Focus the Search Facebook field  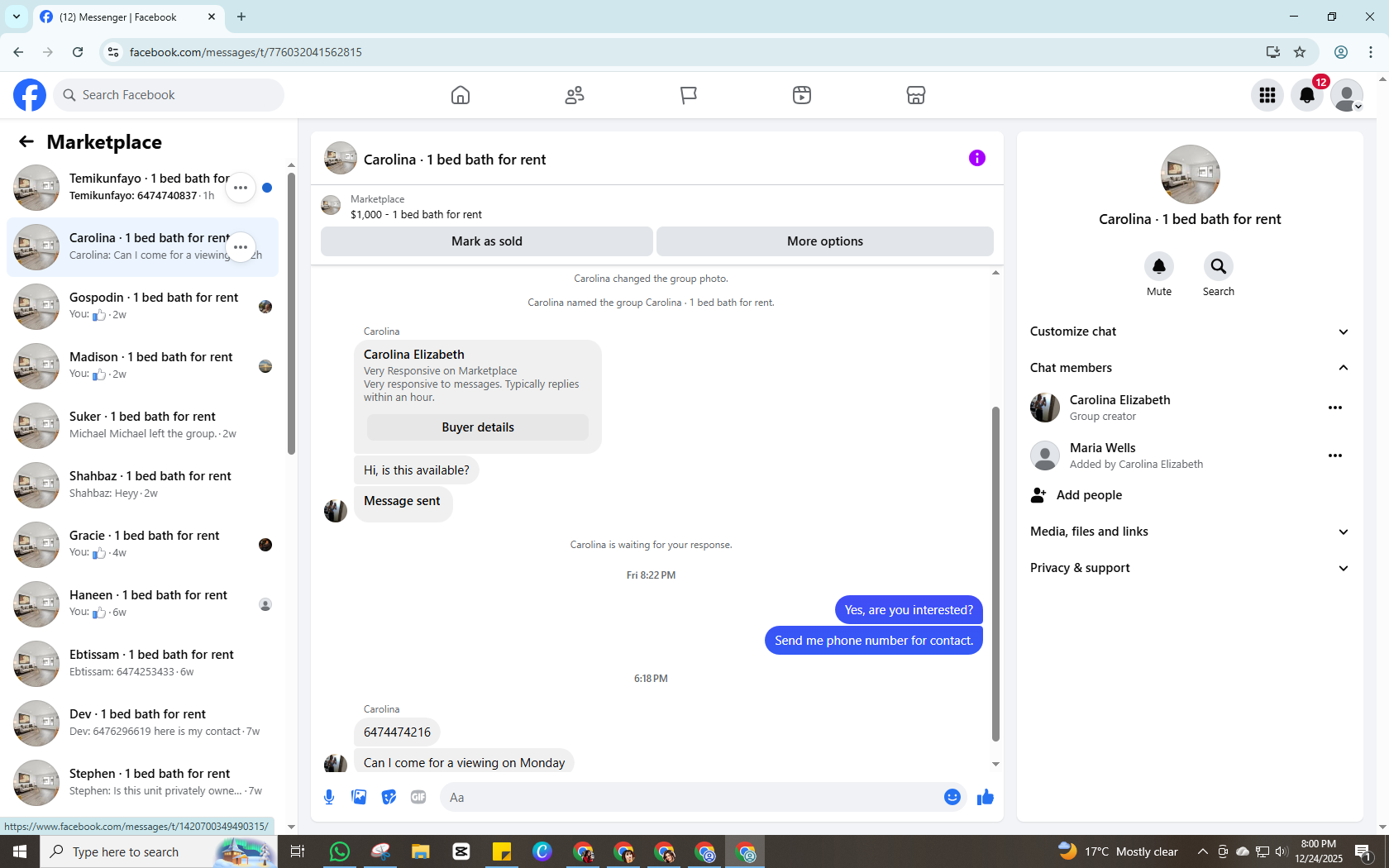tap(169, 95)
